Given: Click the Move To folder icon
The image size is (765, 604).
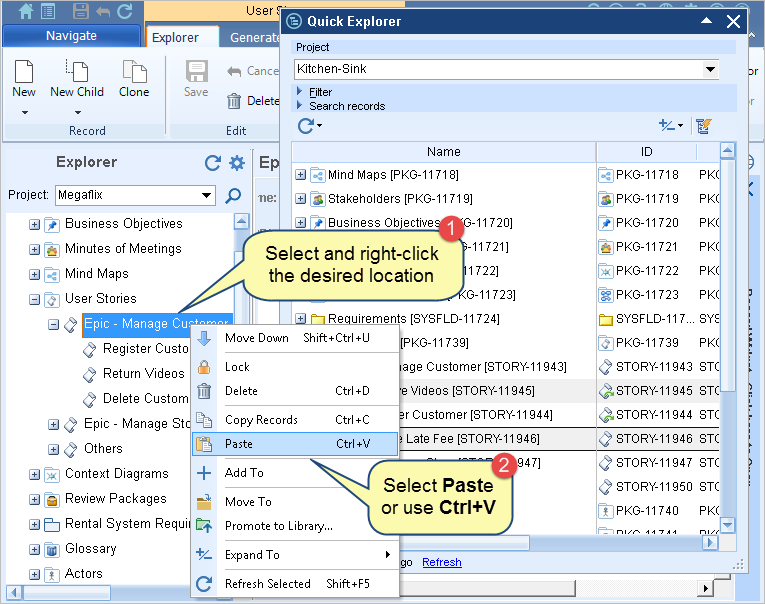Looking at the screenshot, I should [204, 502].
